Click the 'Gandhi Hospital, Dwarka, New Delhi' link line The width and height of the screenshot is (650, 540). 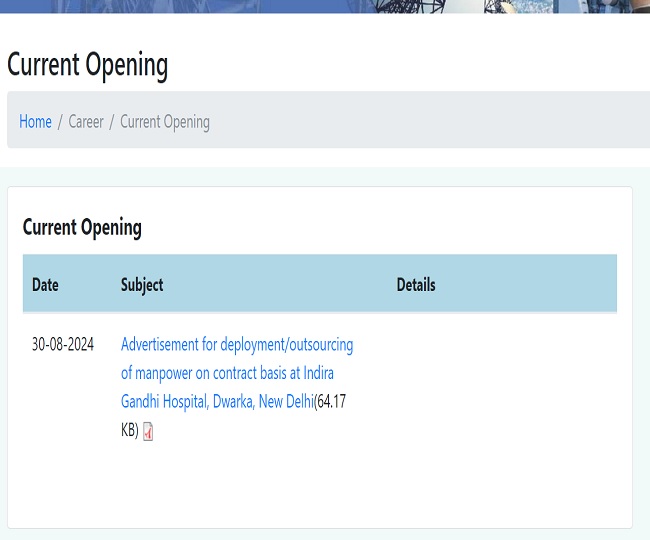click(x=217, y=402)
